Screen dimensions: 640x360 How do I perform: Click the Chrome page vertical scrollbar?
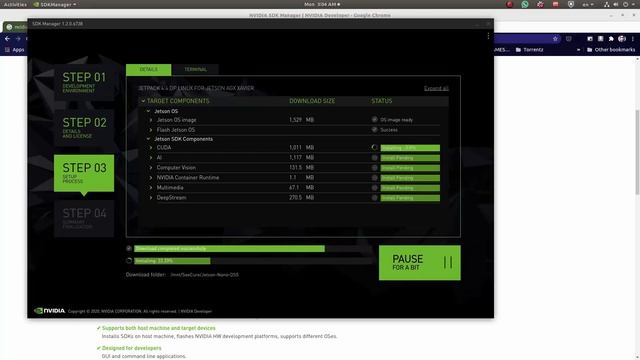(637, 152)
